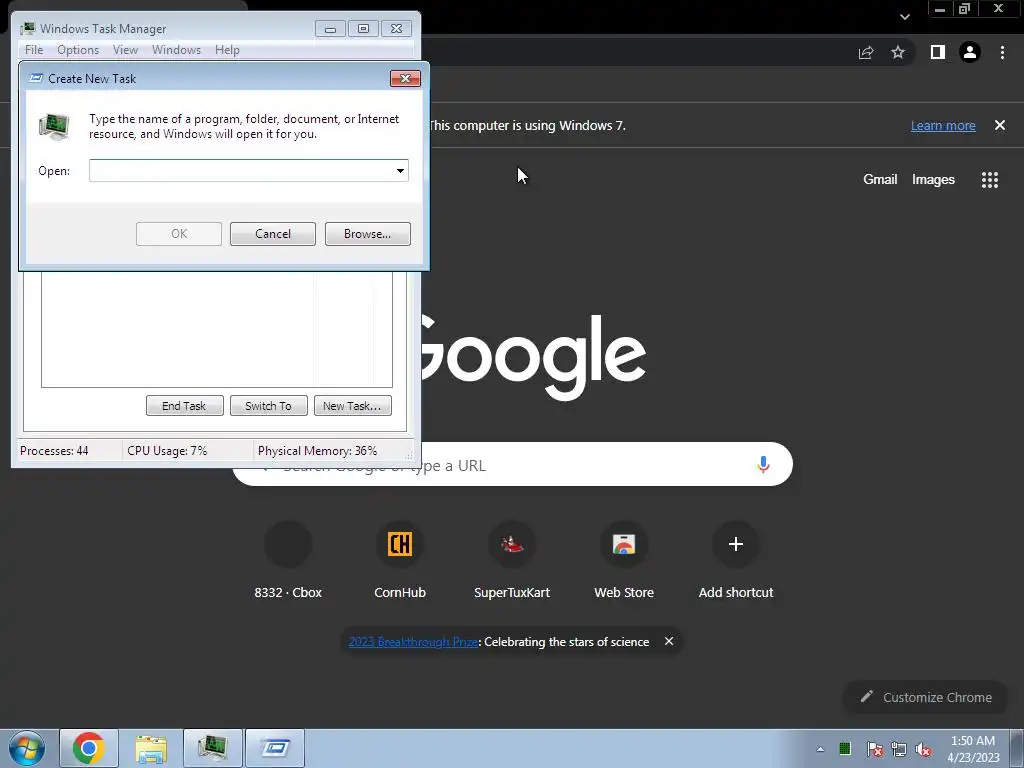Open the CornHub shortcut tile
The height and width of the screenshot is (768, 1024).
point(400,559)
